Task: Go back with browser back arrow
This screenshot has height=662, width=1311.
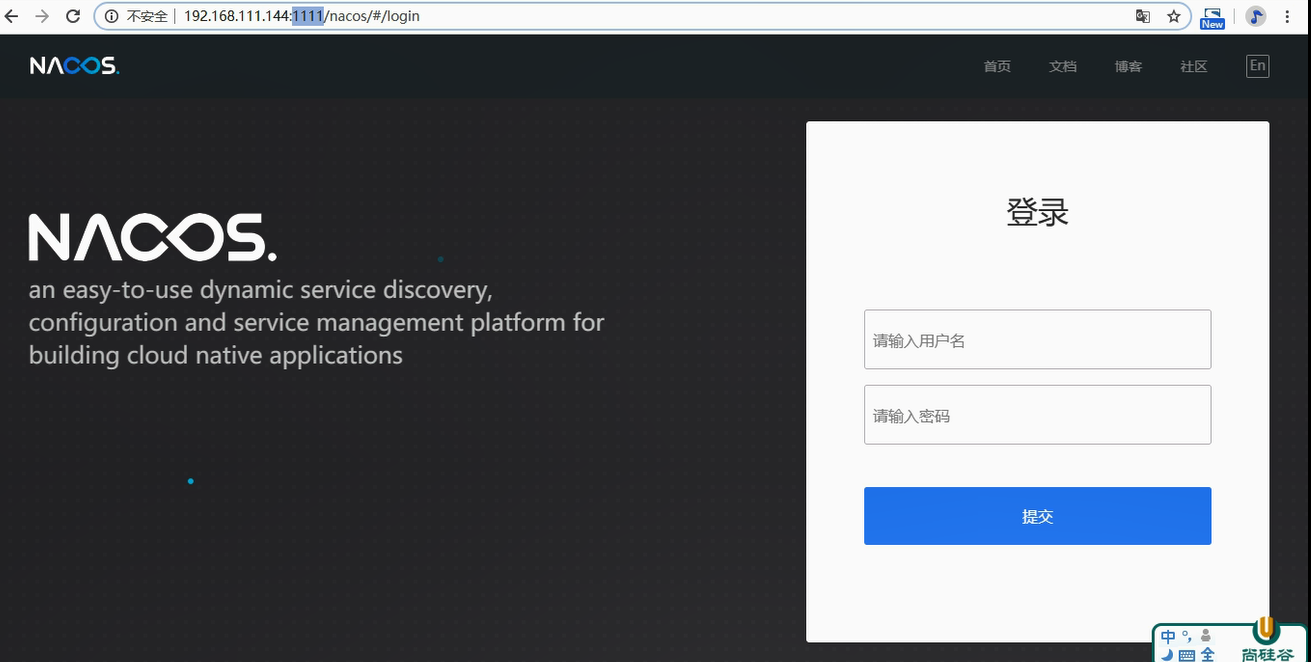Action: (x=12, y=17)
